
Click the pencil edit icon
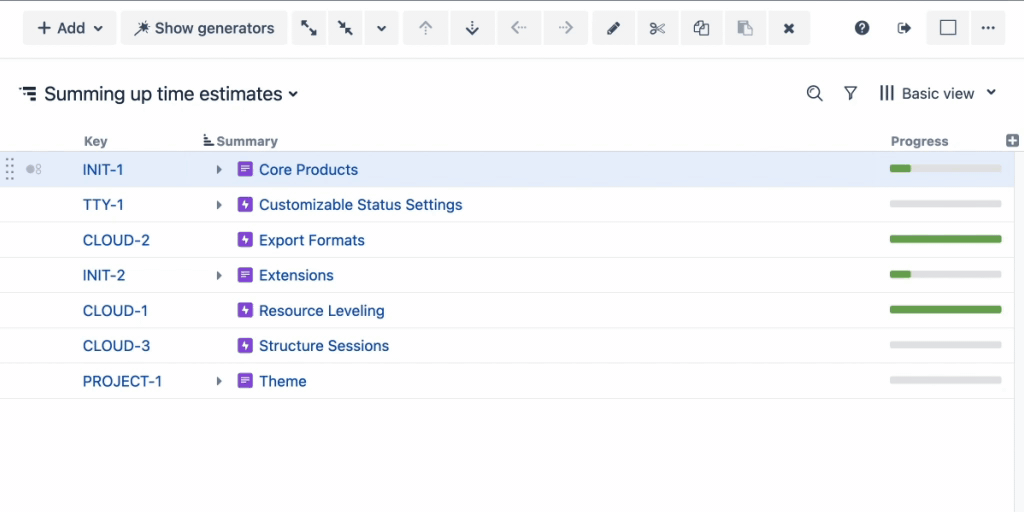pyautogui.click(x=613, y=28)
